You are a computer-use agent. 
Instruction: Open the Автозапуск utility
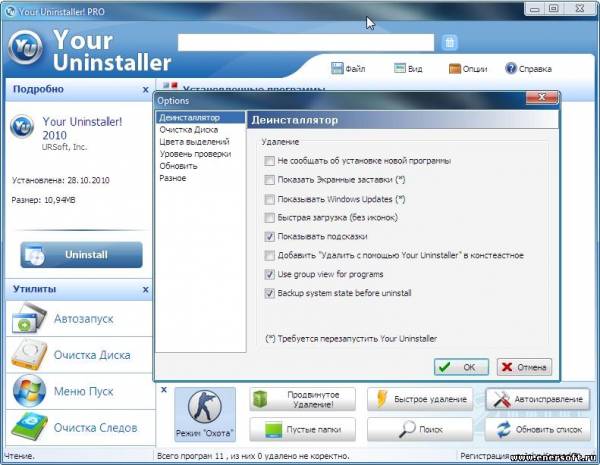[79, 318]
